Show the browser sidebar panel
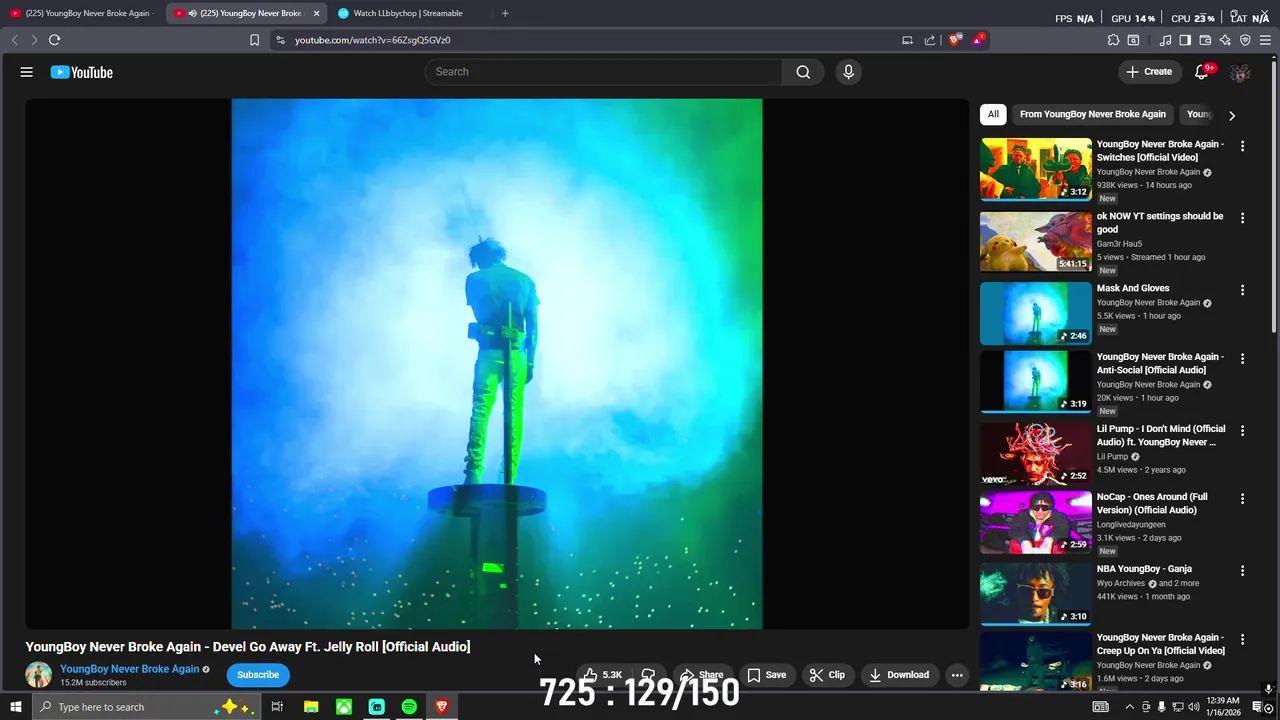Screen dimensions: 1280x720 [x=1185, y=40]
